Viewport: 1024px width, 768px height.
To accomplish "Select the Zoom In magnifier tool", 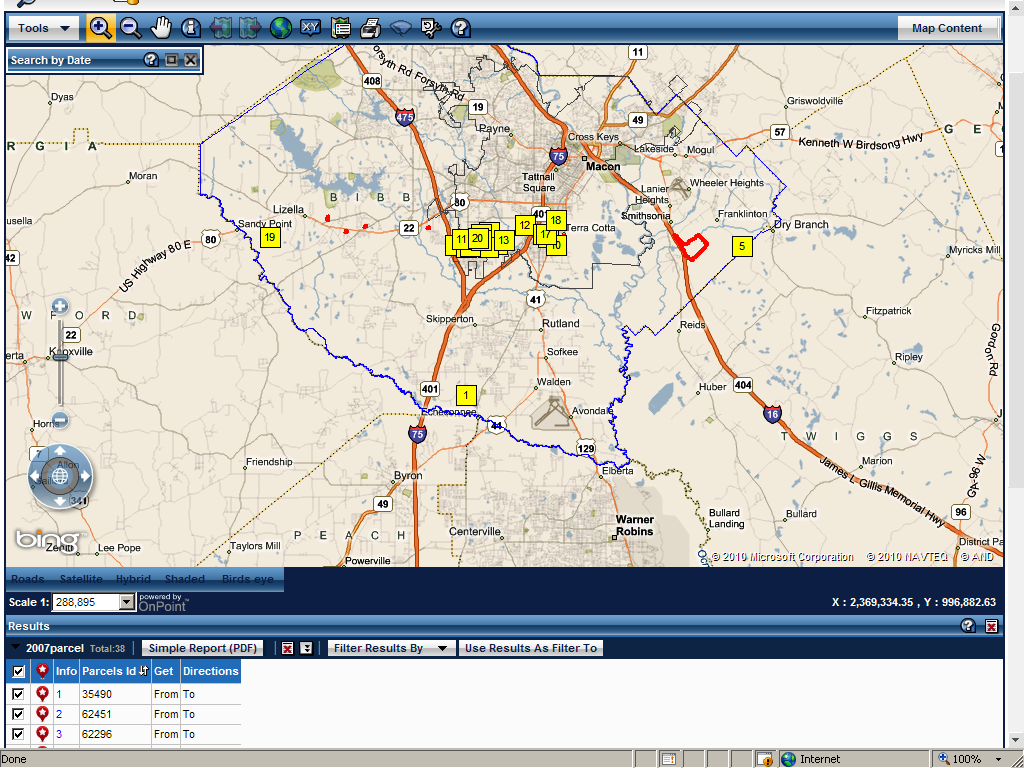I will [x=100, y=28].
